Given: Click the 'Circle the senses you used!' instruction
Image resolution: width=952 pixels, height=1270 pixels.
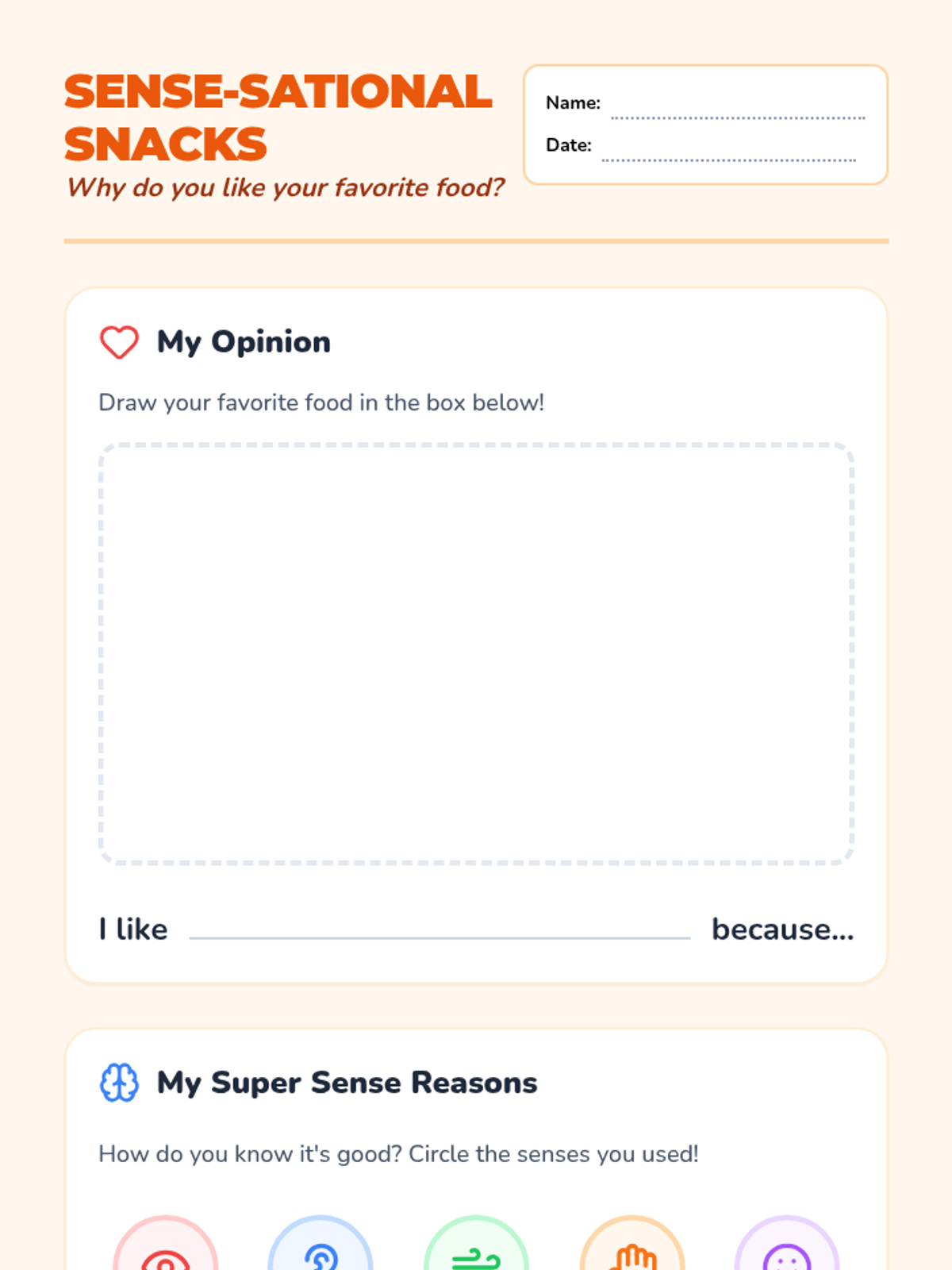Looking at the screenshot, I should click(x=554, y=1153).
